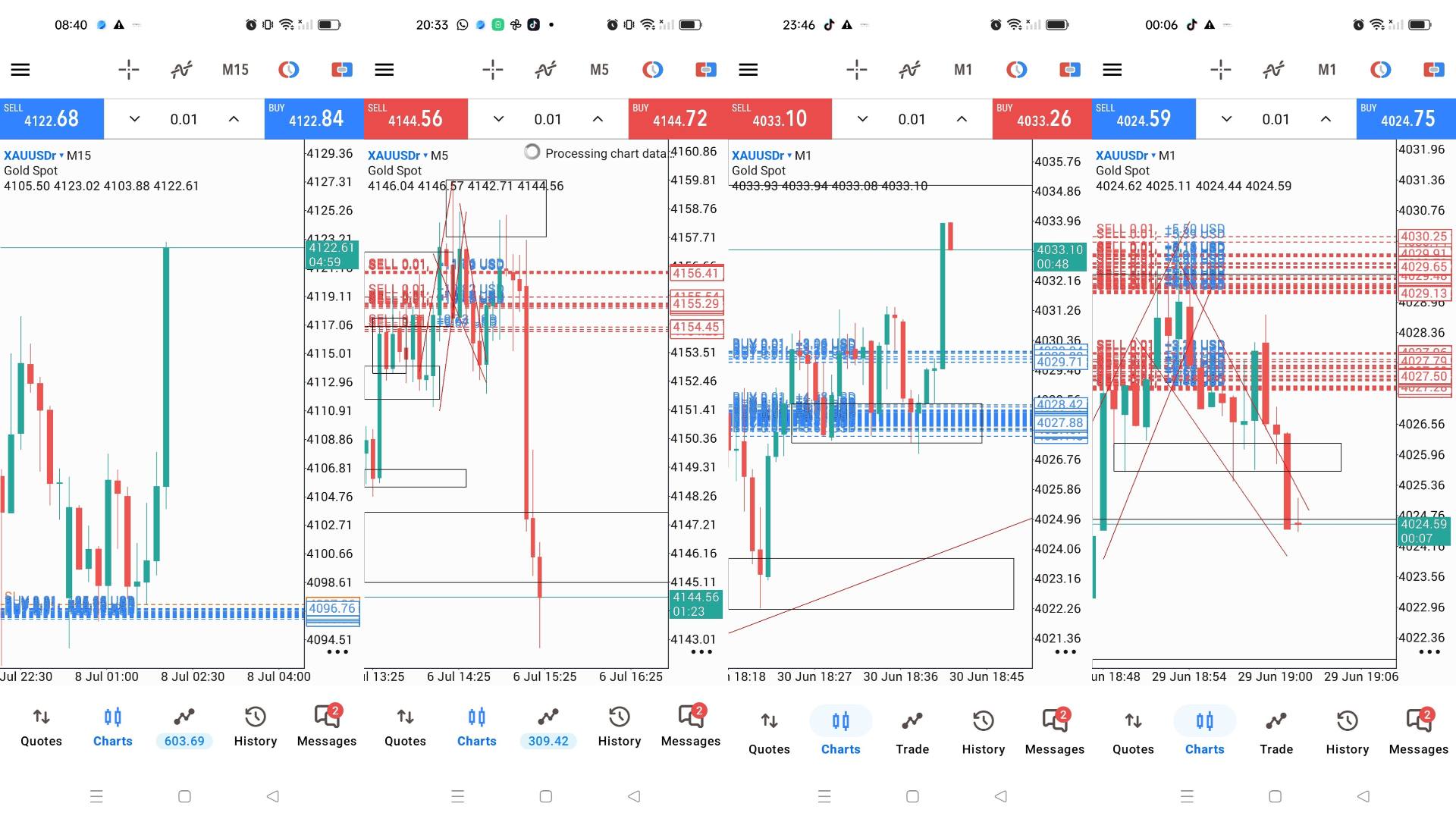Tap new order icon on 23:46 screen
This screenshot has height=819, width=1456.
pos(1069,70)
